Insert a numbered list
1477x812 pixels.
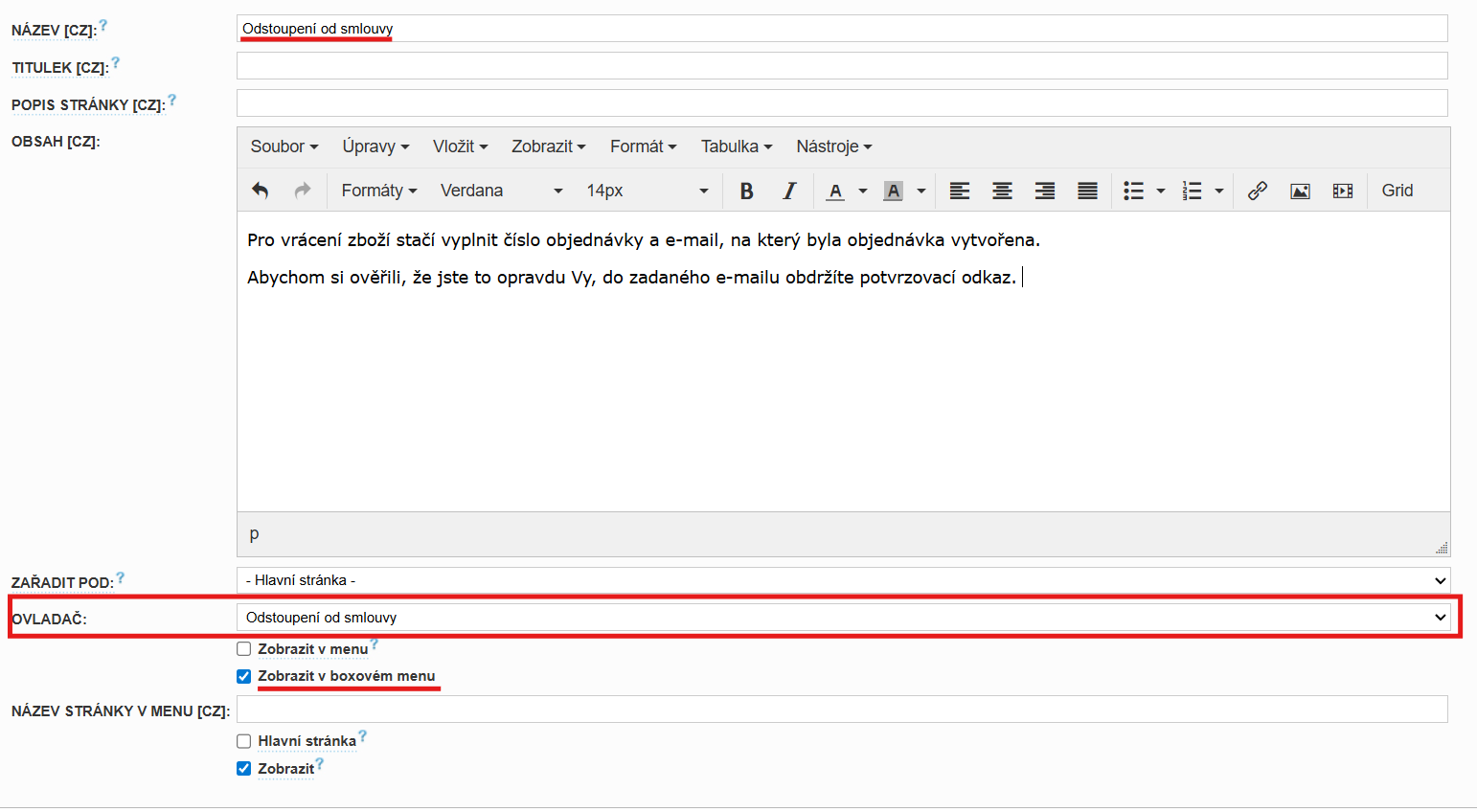(x=1192, y=191)
